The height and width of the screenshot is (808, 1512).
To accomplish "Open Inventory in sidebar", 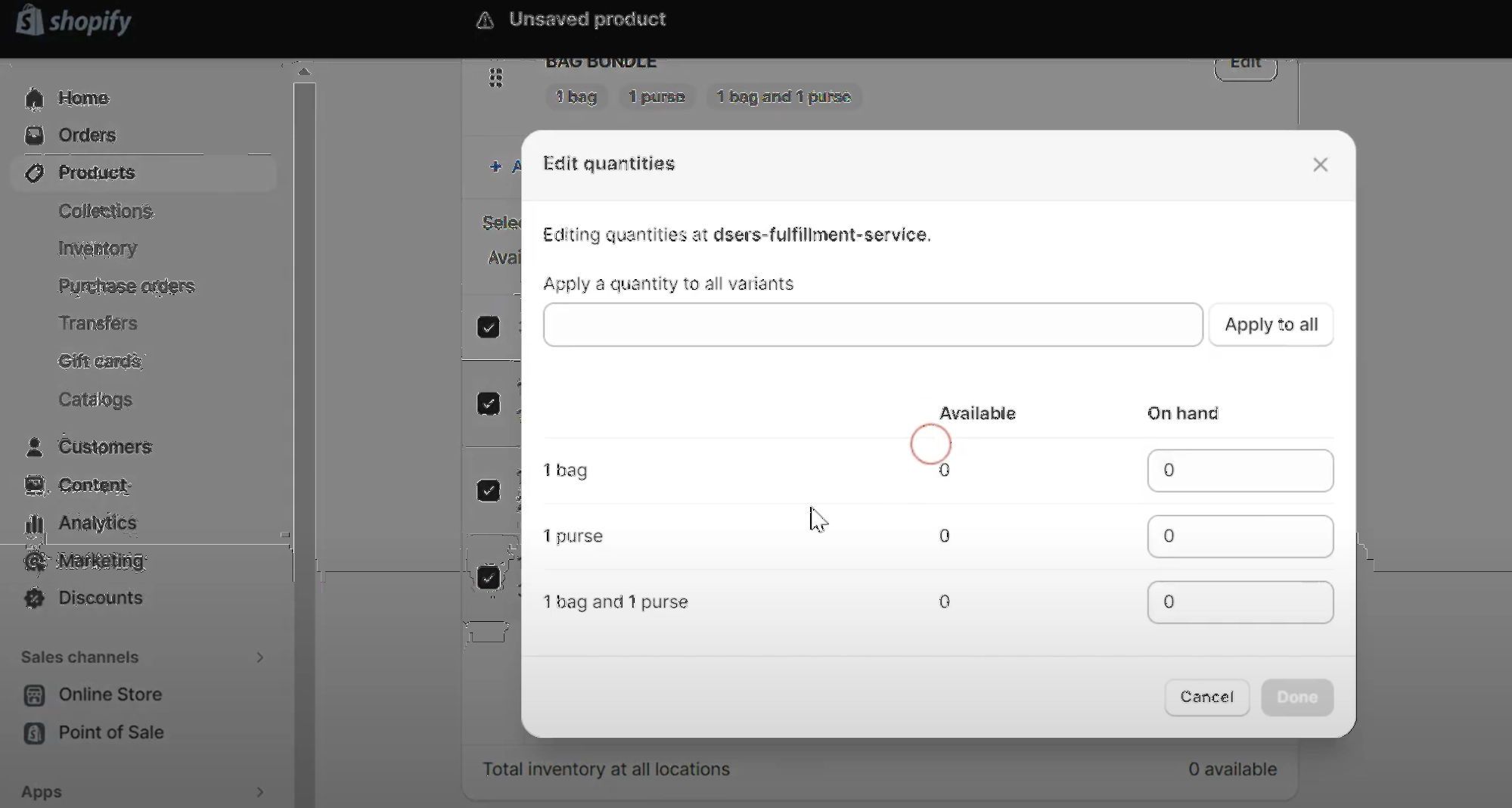I will [98, 249].
